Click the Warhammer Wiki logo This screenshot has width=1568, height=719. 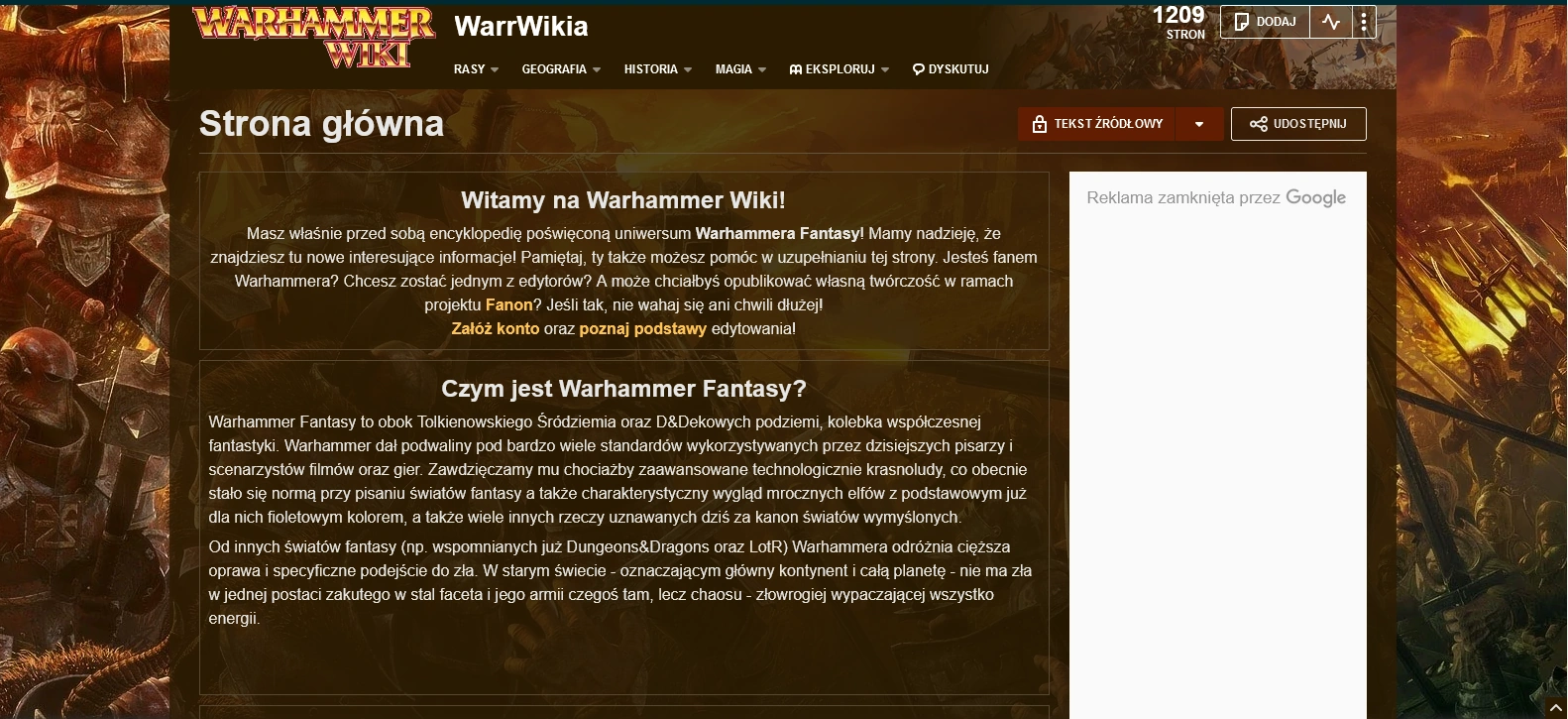click(x=313, y=37)
